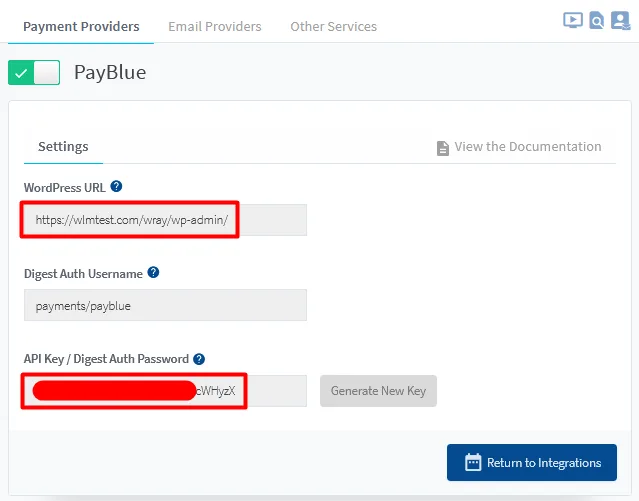Click the WordPress URL help question mark
Screen dimensions: 639x501
(x=116, y=186)
